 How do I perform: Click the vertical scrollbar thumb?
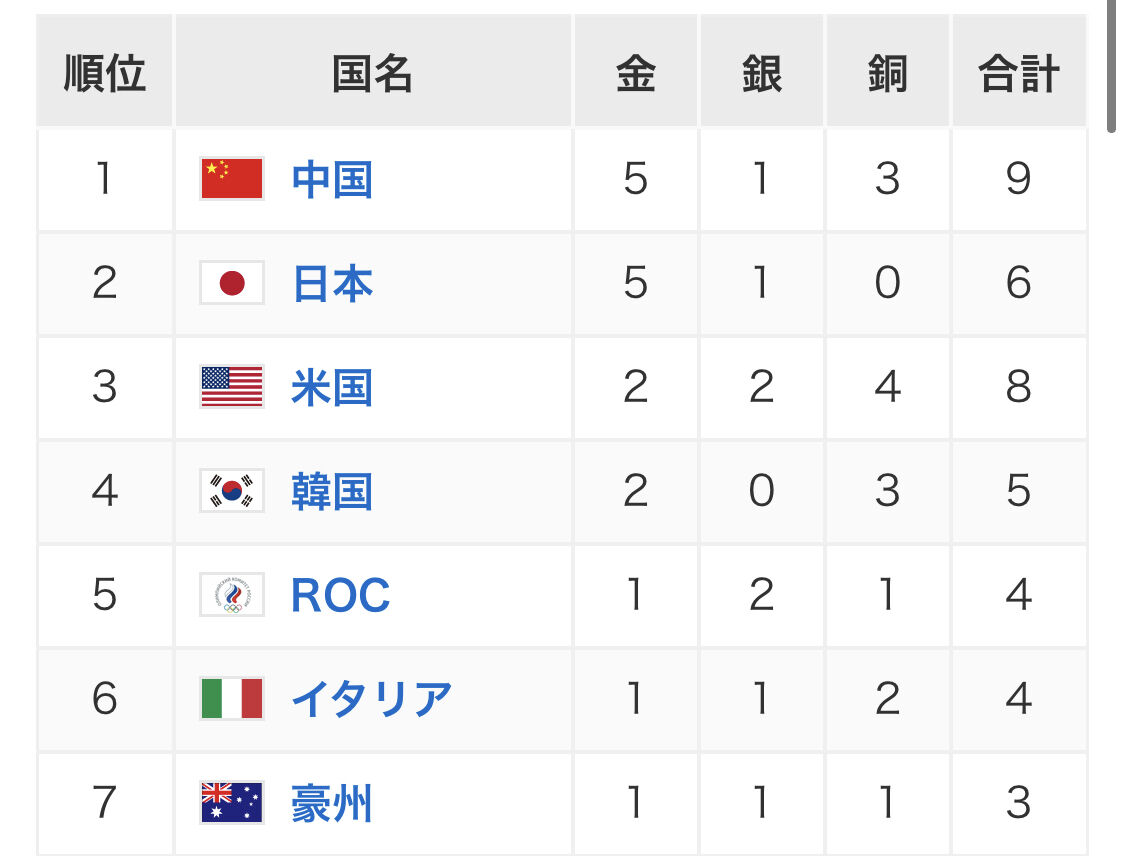coord(1112,65)
